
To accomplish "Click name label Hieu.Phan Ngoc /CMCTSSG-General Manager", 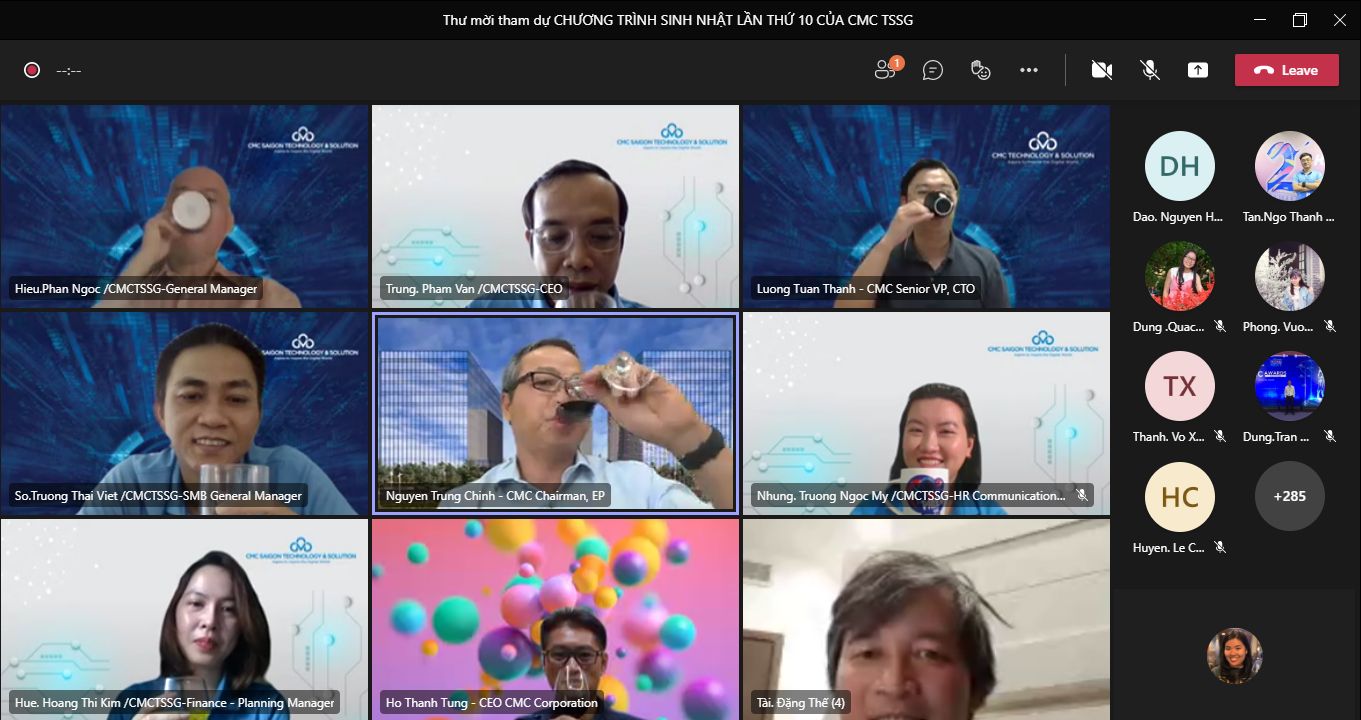I will [136, 289].
